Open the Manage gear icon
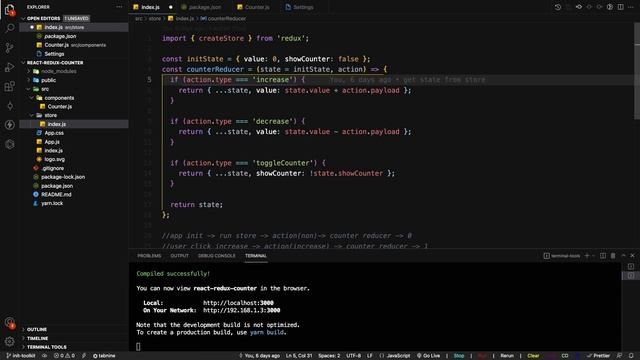Screen dimensions: 640x360 point(9,341)
